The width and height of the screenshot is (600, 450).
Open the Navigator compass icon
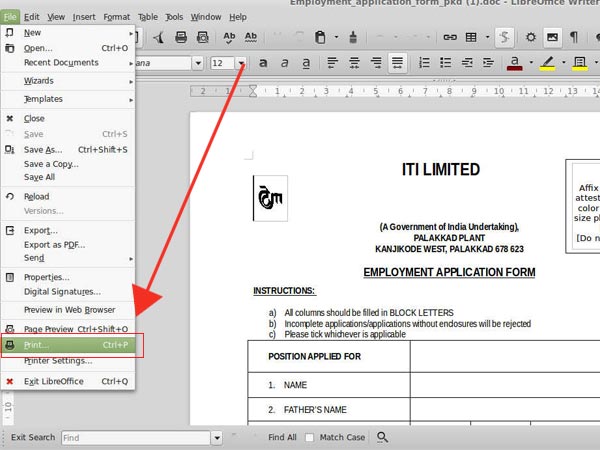[531, 37]
